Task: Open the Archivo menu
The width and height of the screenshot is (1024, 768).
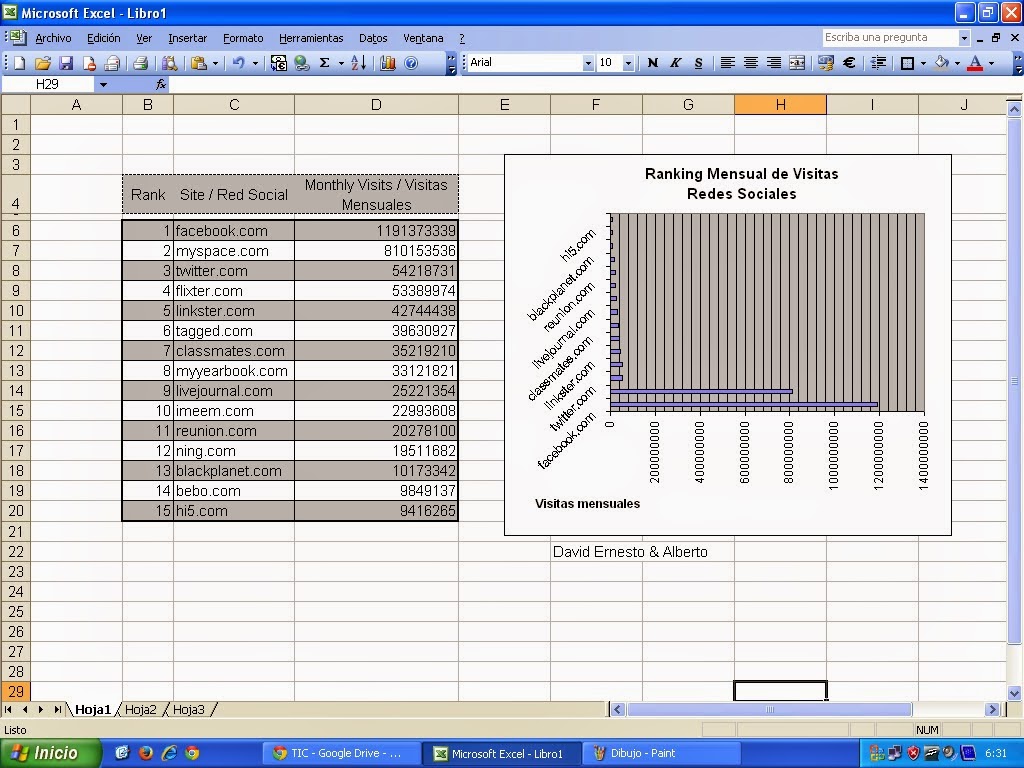Action: (53, 39)
